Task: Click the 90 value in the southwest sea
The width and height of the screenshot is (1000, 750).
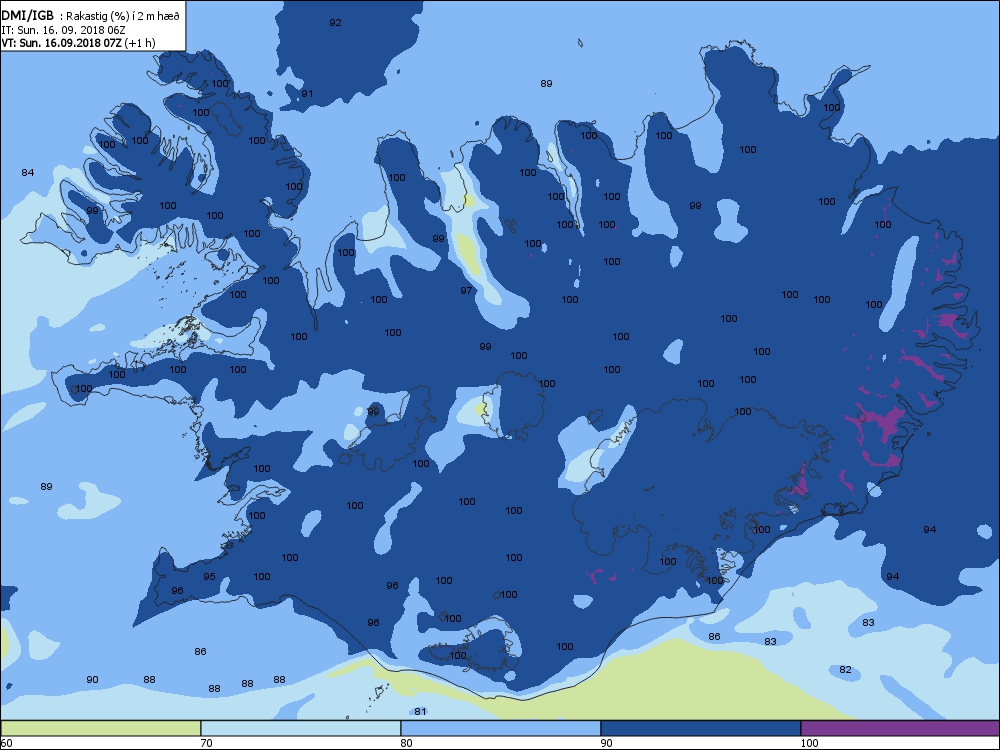Action: [x=92, y=679]
